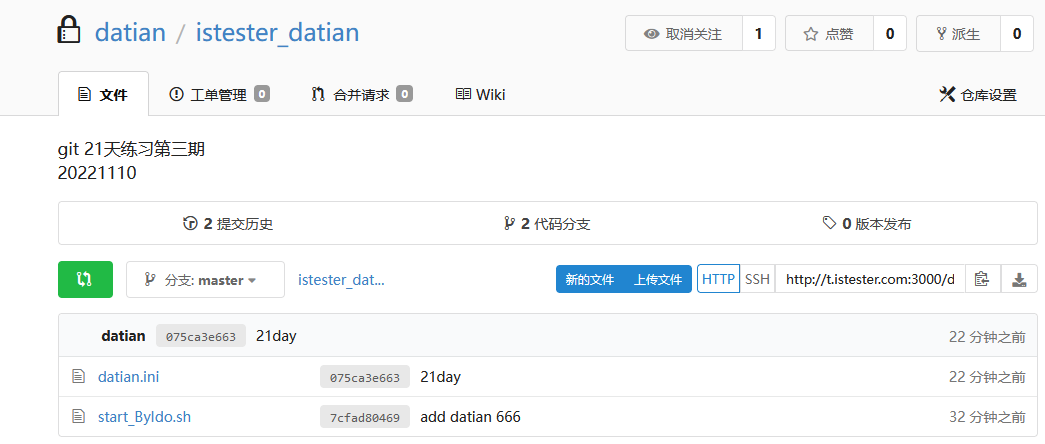Select HTTP clone protocol
Viewport: 1045px width, 444px height.
click(718, 279)
